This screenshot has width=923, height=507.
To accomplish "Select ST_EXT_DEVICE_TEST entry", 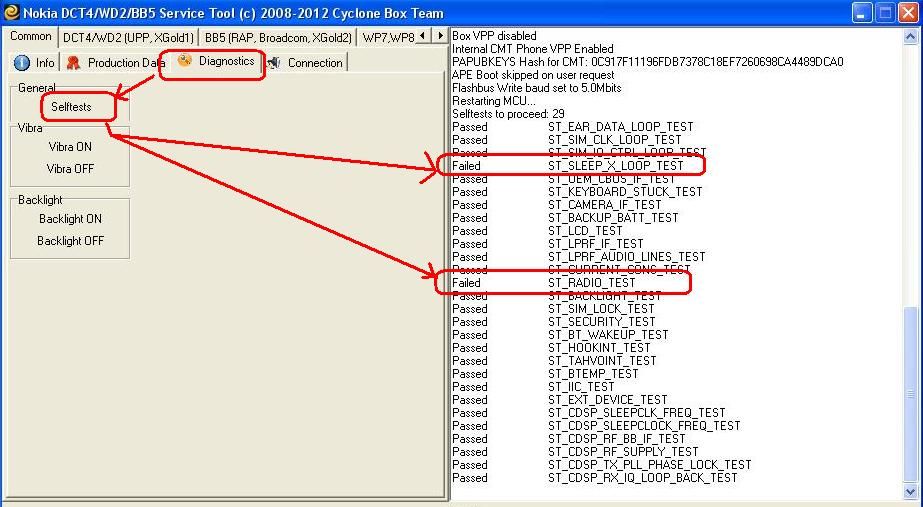I will pos(560,399).
